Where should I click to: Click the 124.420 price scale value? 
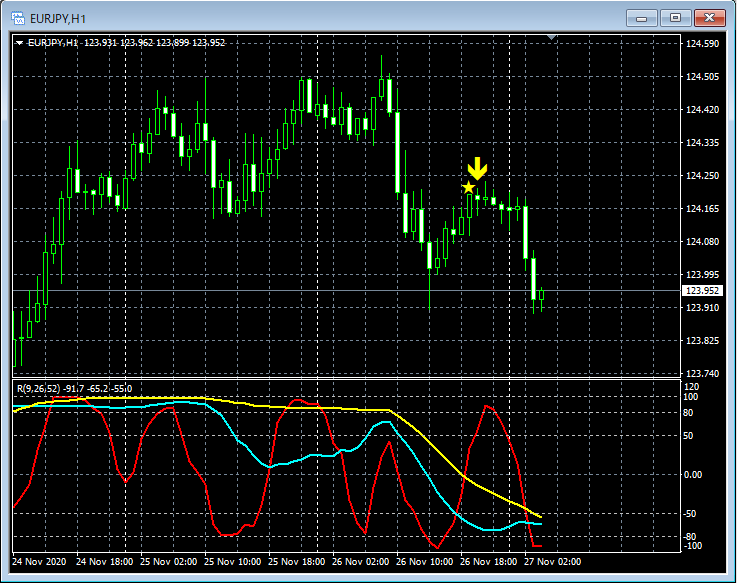702,110
